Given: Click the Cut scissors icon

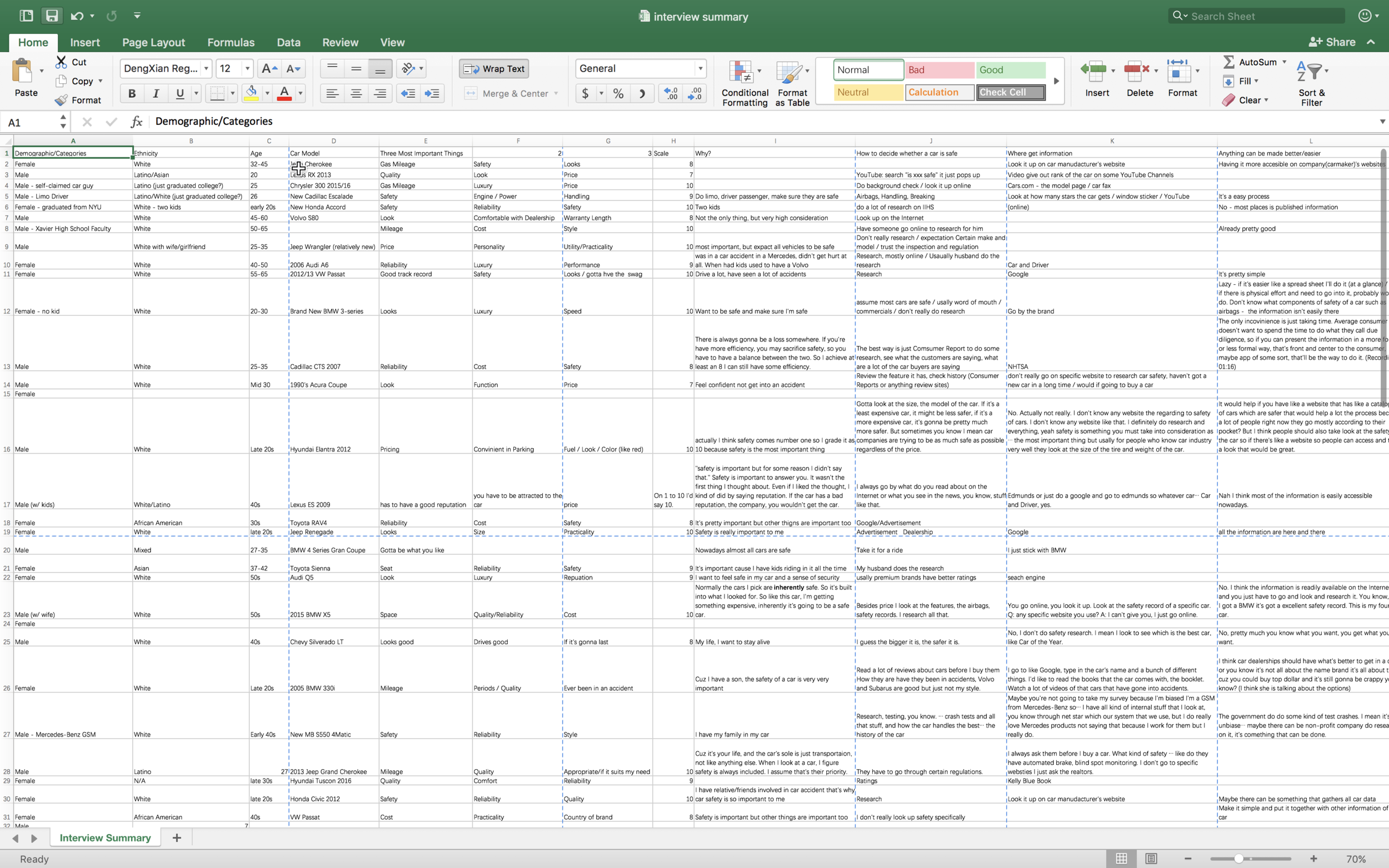Looking at the screenshot, I should tap(62, 62).
